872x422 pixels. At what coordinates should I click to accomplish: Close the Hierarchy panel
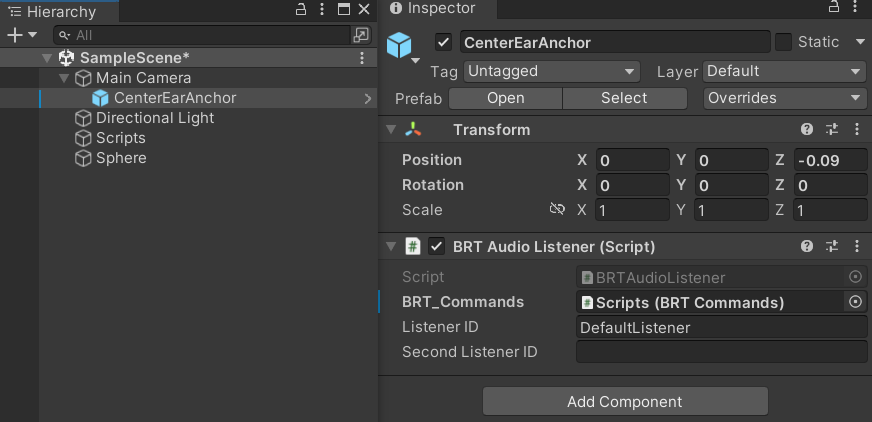coord(364,9)
